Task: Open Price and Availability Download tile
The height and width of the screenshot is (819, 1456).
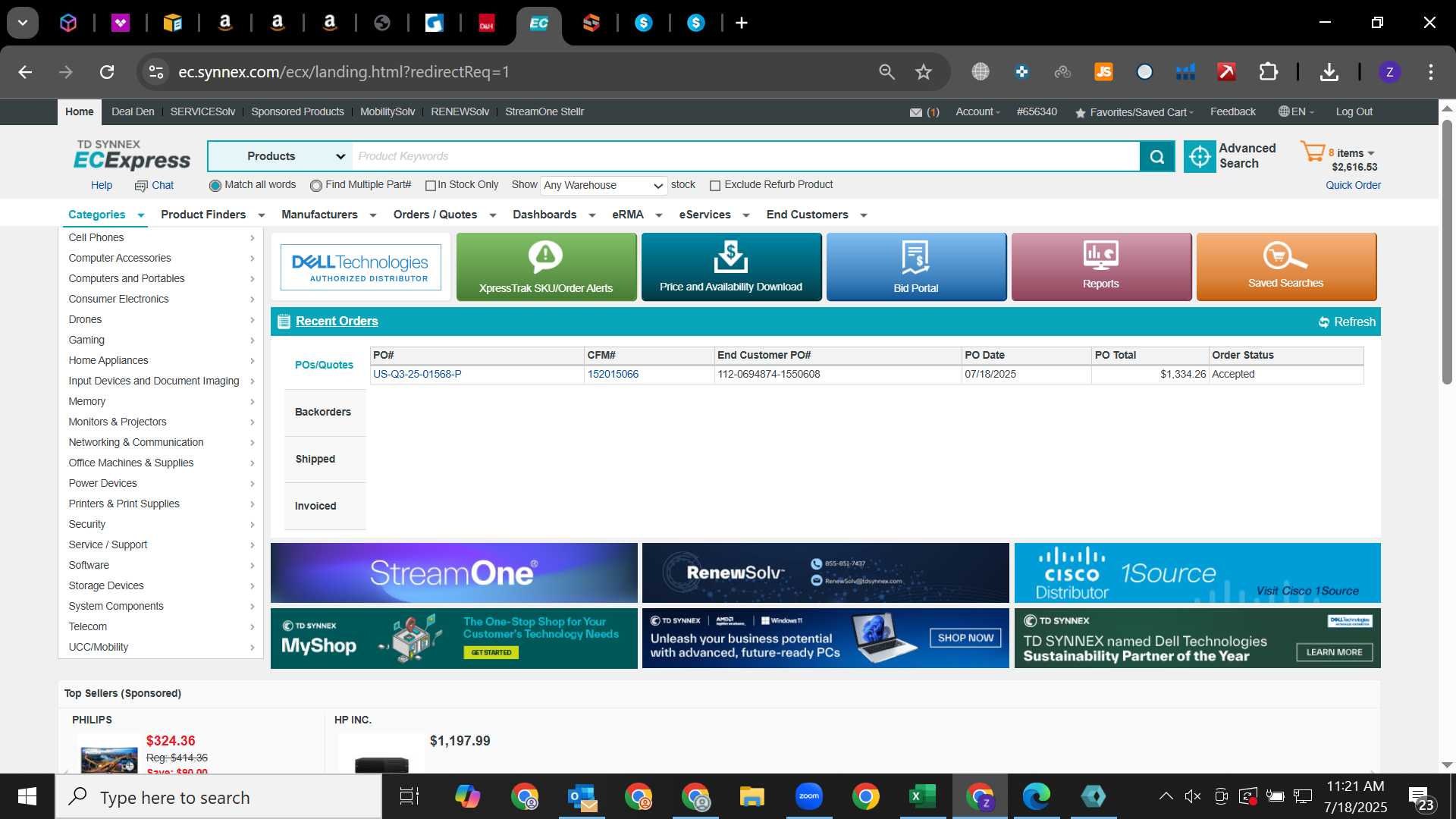Action: pos(731,267)
